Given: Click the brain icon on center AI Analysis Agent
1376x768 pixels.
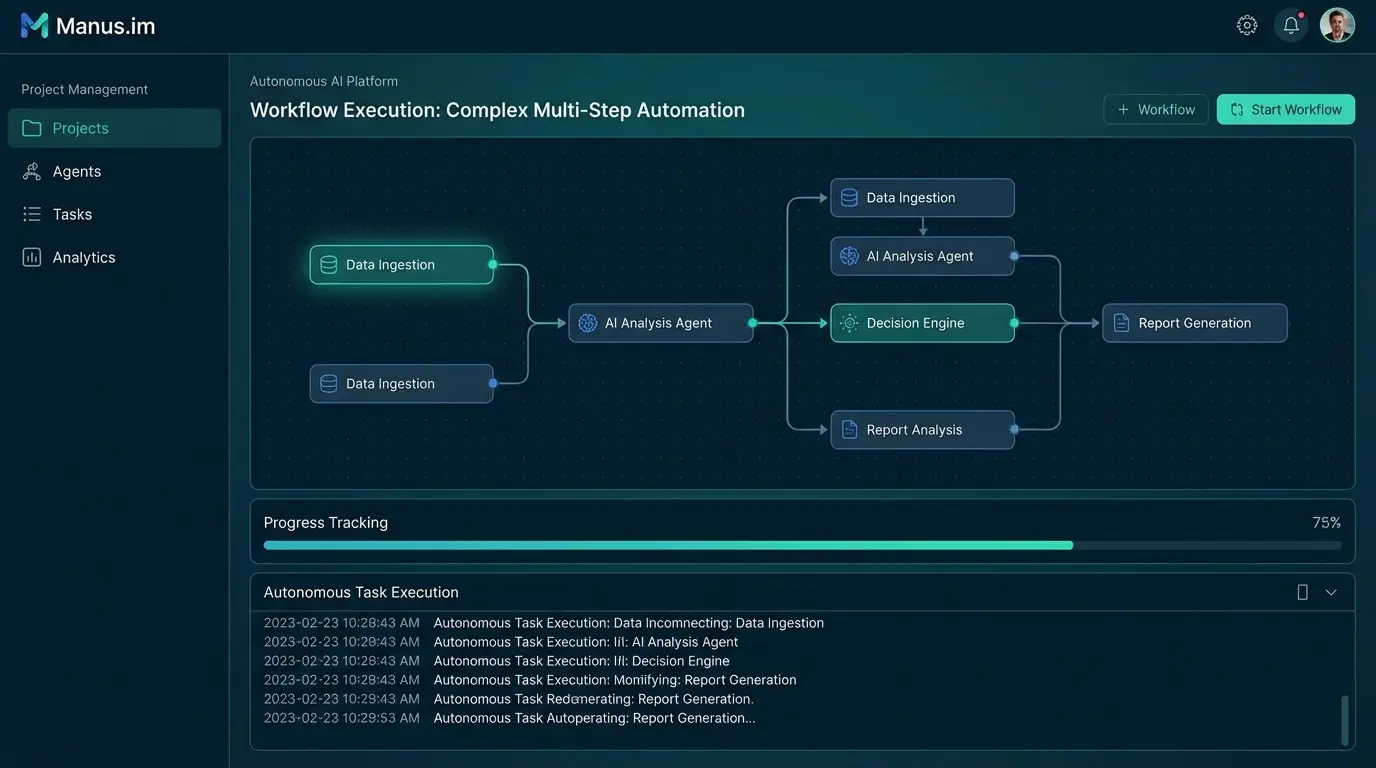Looking at the screenshot, I should pyautogui.click(x=588, y=323).
